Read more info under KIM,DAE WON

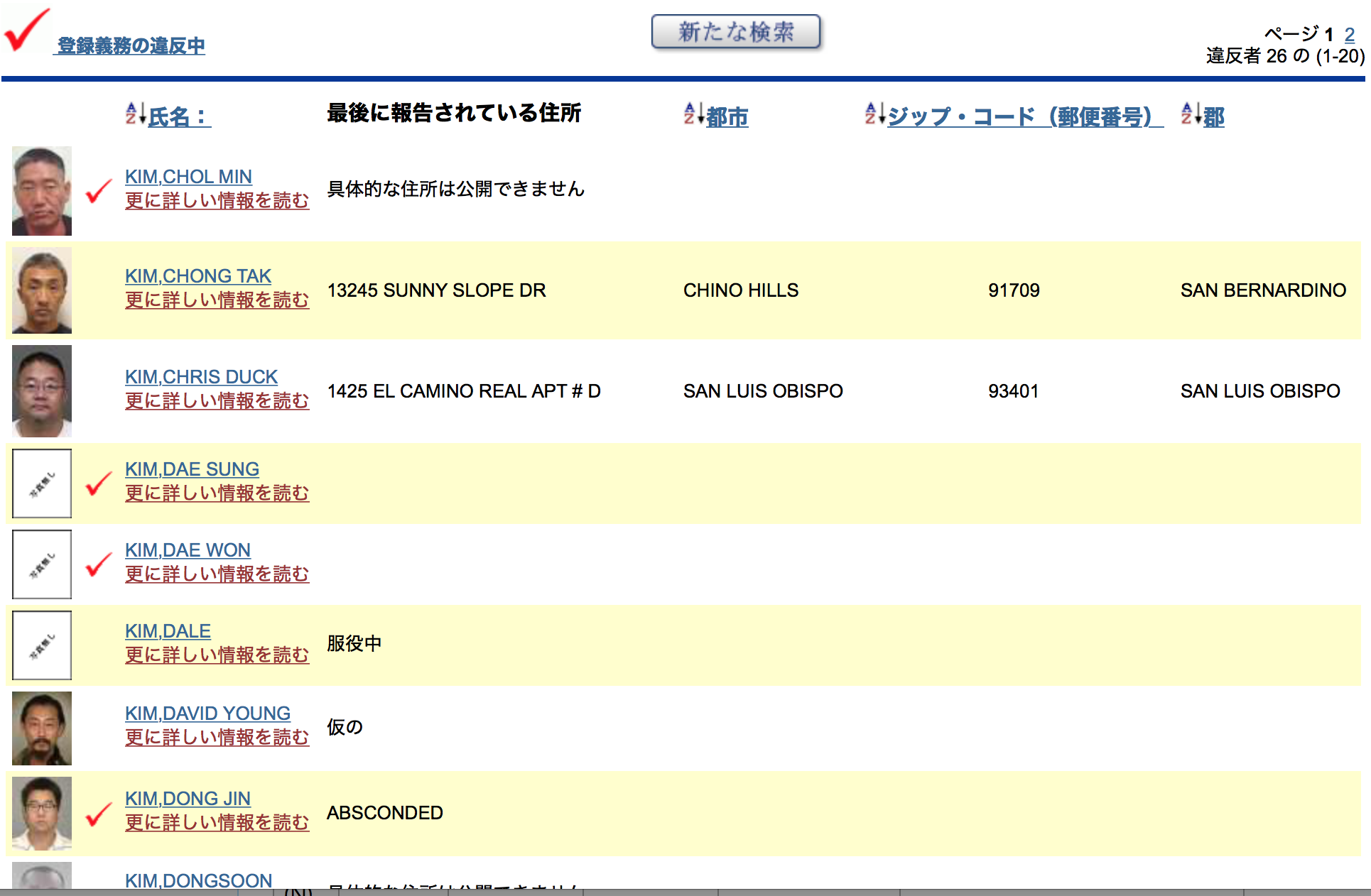pos(217,574)
